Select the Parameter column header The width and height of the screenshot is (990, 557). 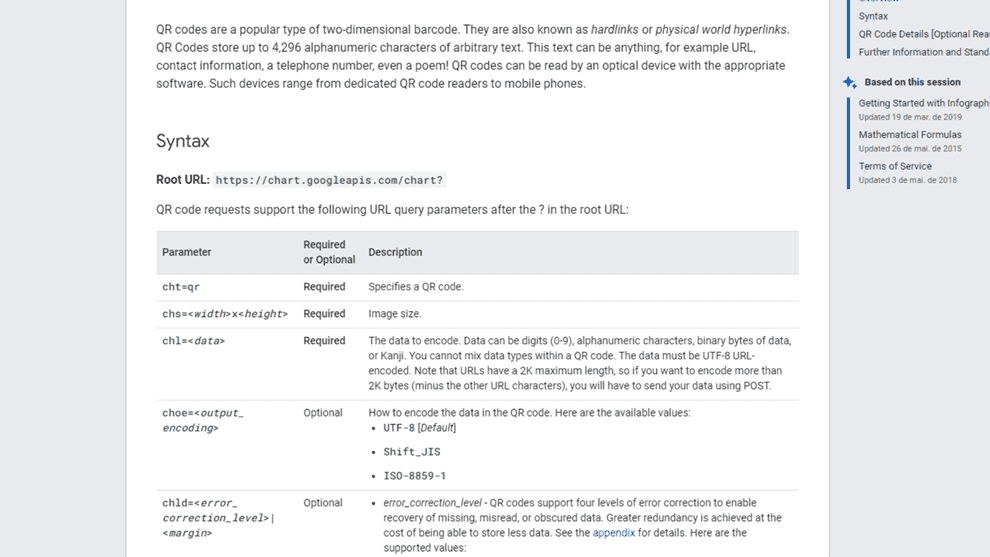[x=186, y=252]
